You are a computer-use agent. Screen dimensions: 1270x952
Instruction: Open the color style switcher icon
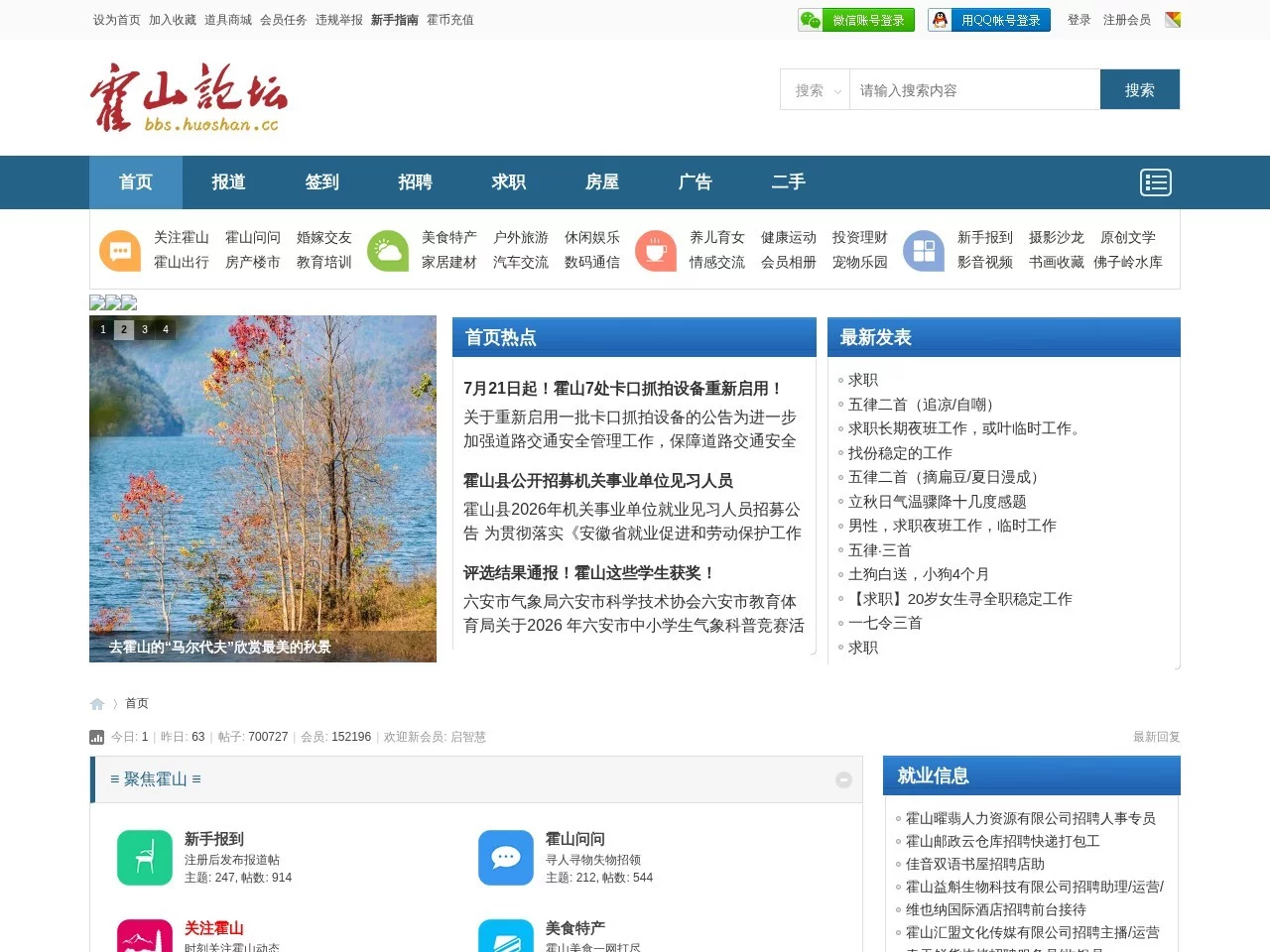pos(1173,20)
